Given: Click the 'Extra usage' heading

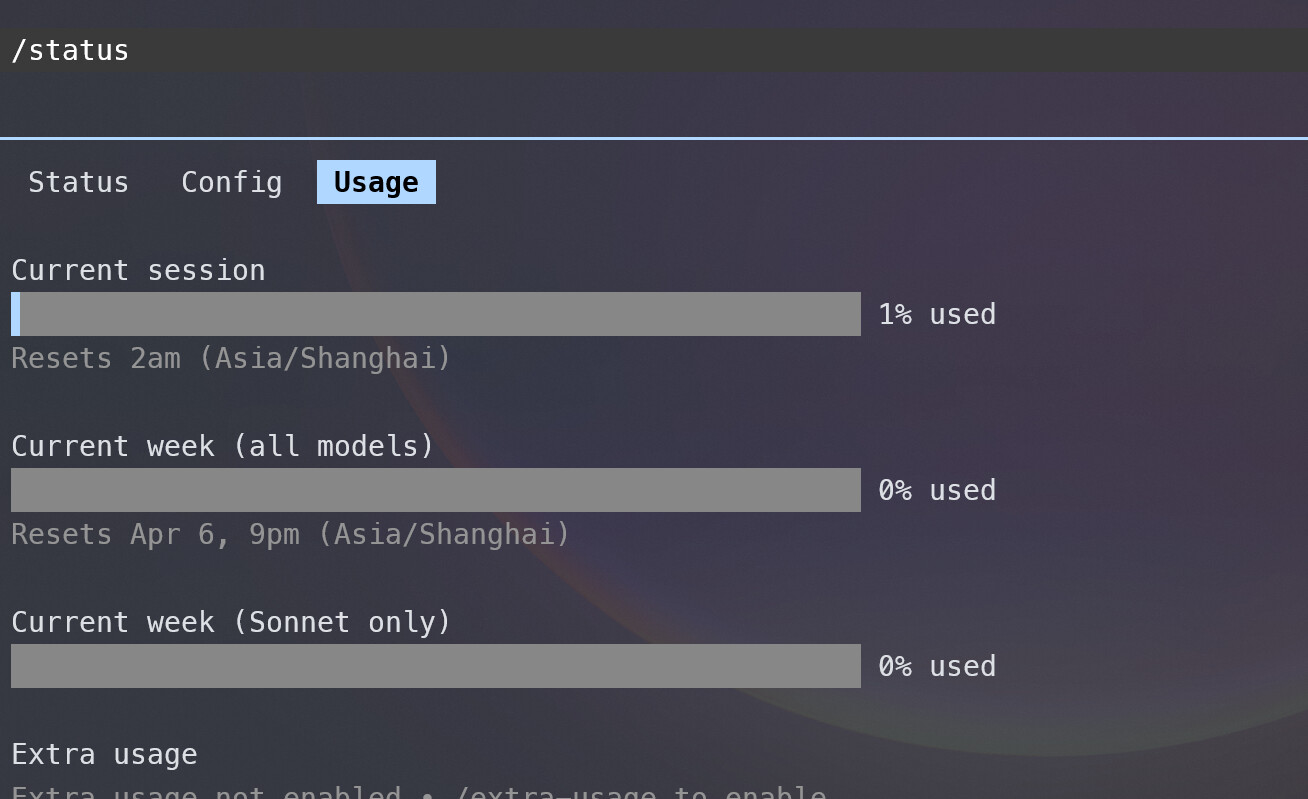Looking at the screenshot, I should tap(104, 754).
